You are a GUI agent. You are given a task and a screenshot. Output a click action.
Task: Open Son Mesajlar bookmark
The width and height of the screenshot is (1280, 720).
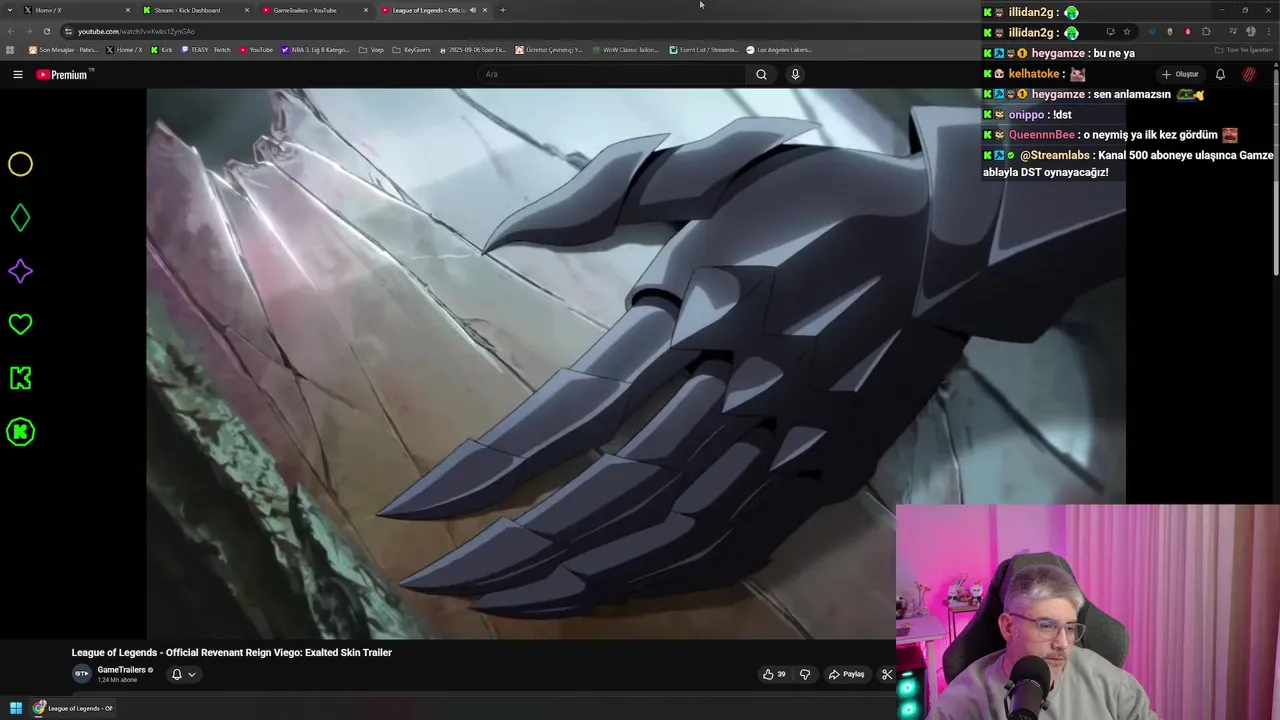tap(63, 50)
